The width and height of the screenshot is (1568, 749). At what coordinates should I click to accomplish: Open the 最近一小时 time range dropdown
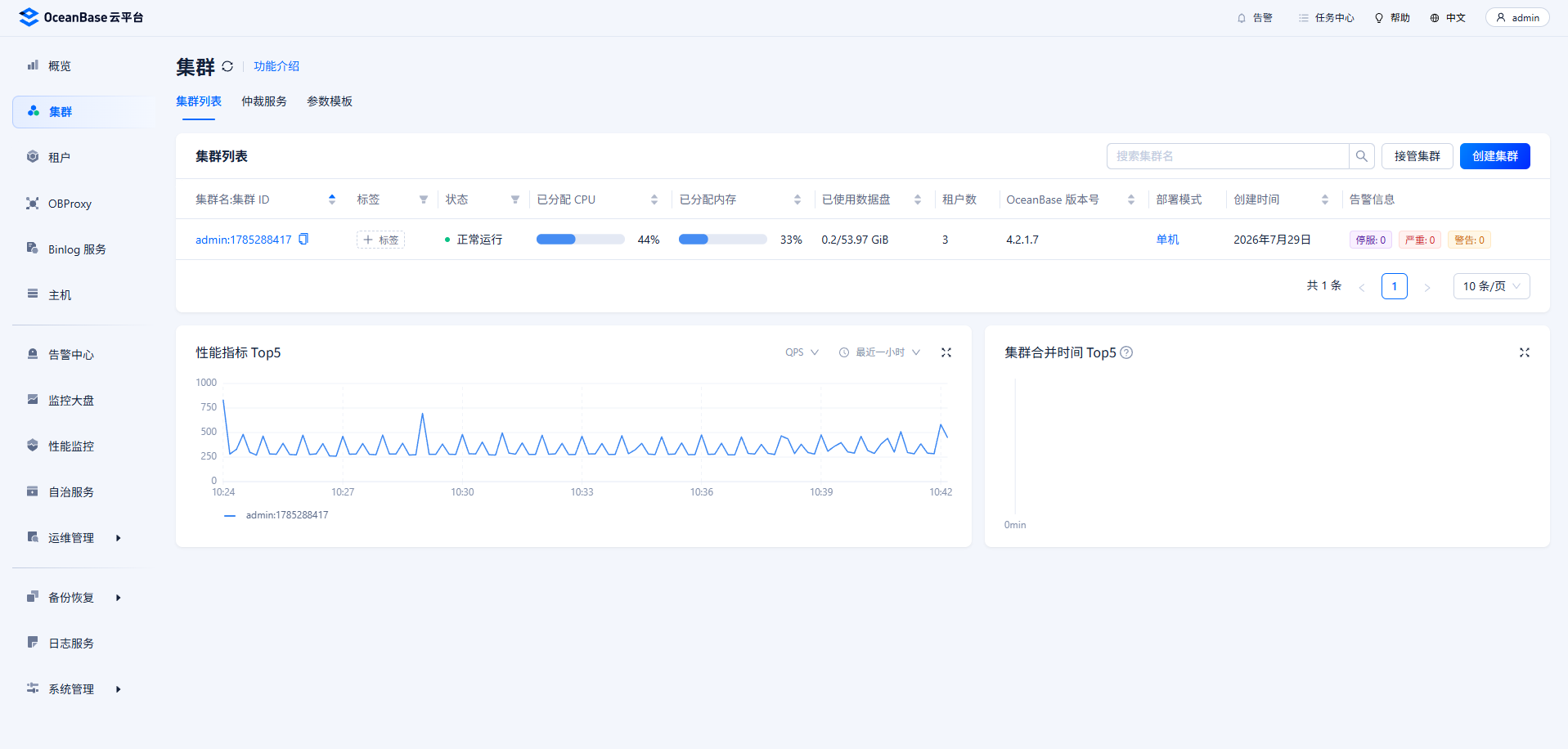[880, 352]
